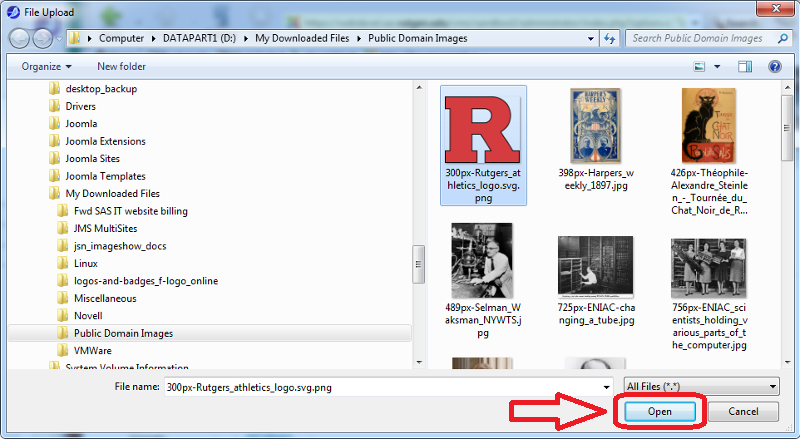Click the folder tree scrollbar thumb
Screen dimensions: 800x439
pos(418,264)
